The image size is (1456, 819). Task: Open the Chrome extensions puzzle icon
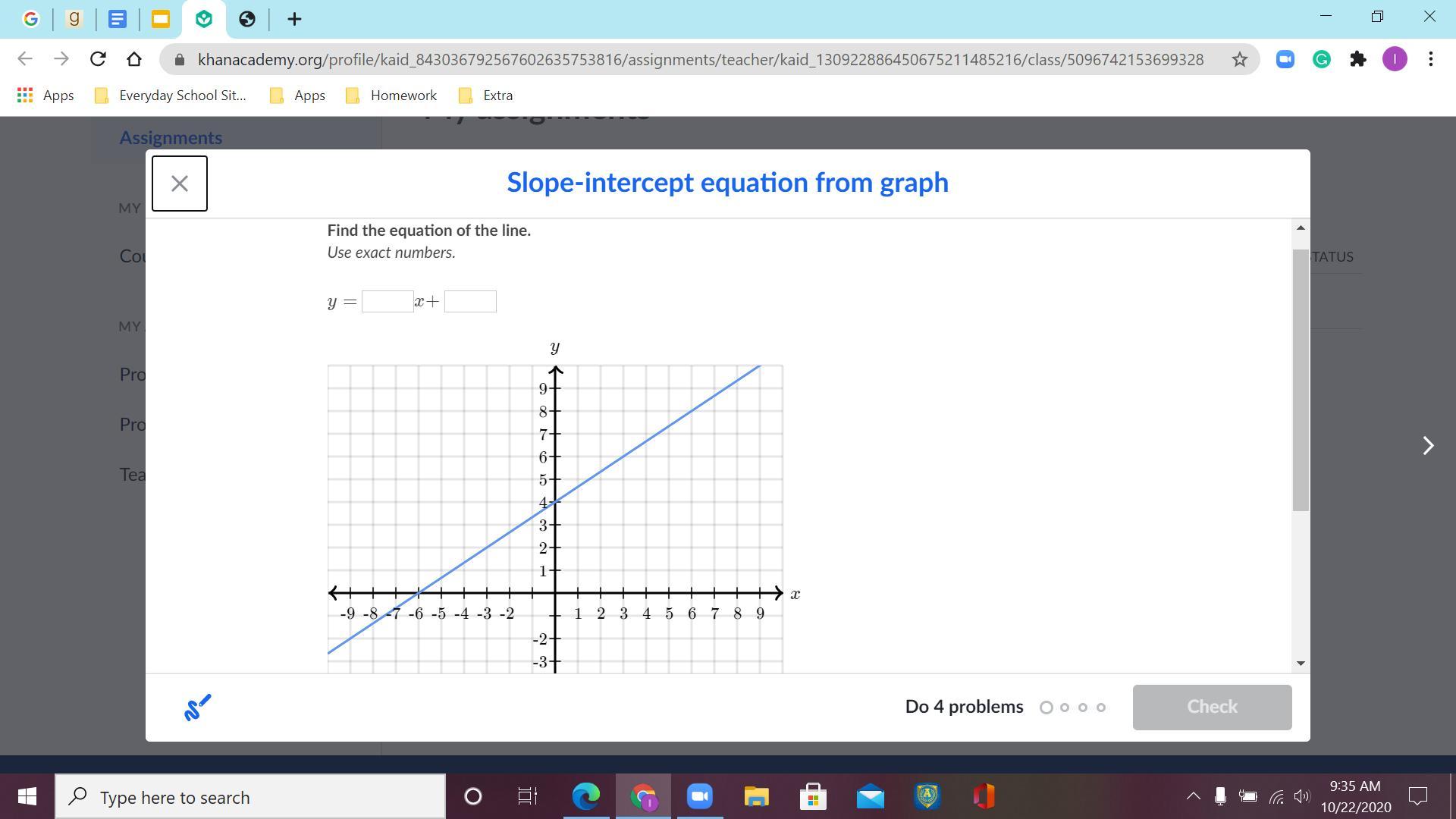coord(1357,59)
